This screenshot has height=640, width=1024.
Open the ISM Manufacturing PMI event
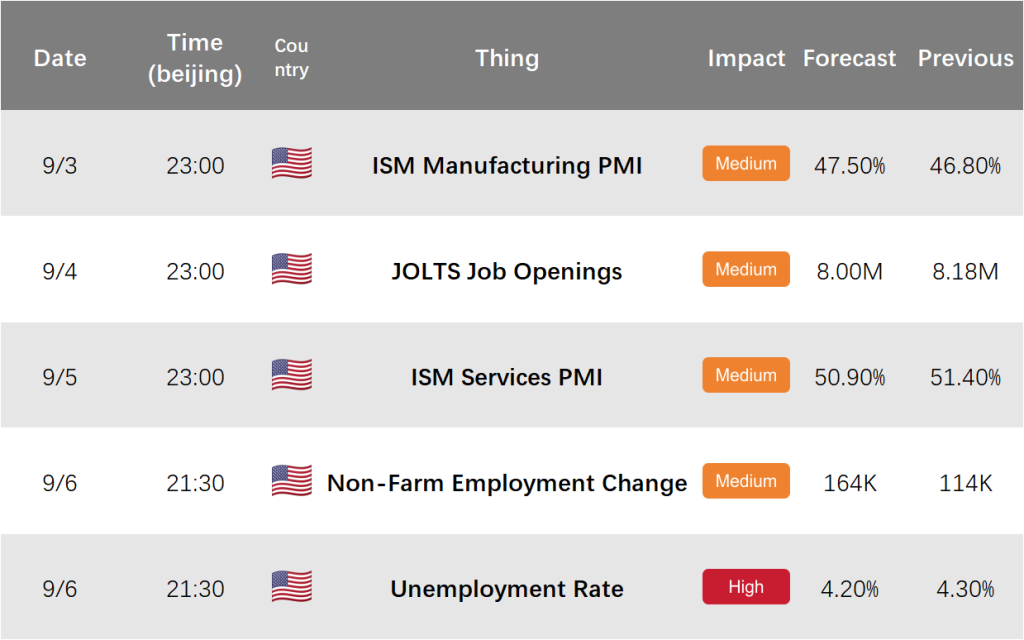click(x=507, y=165)
